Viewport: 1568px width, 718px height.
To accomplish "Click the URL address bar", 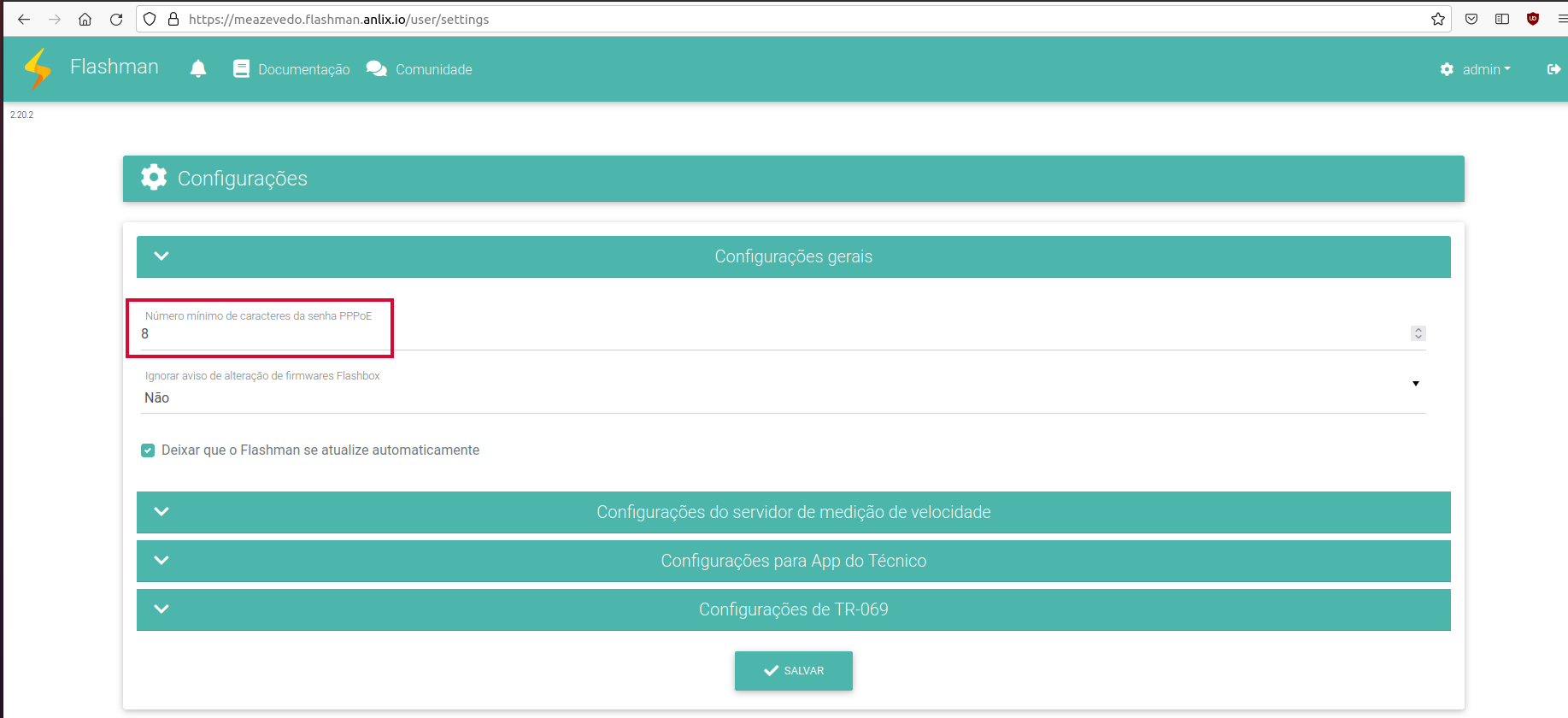I will (795, 19).
